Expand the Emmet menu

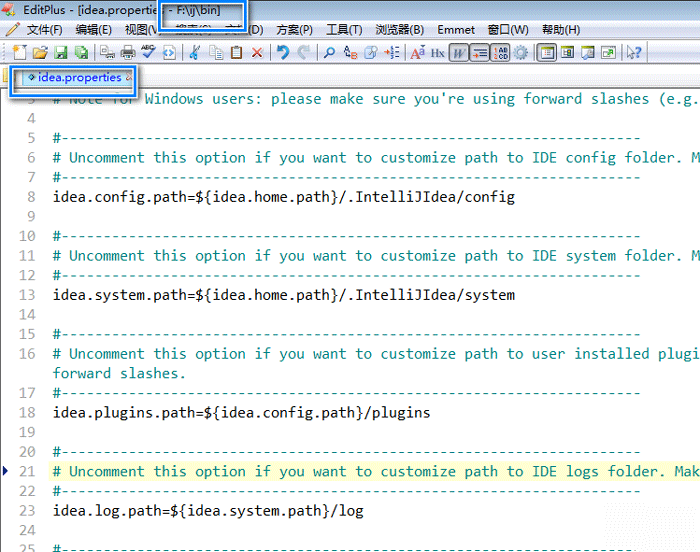point(456,30)
